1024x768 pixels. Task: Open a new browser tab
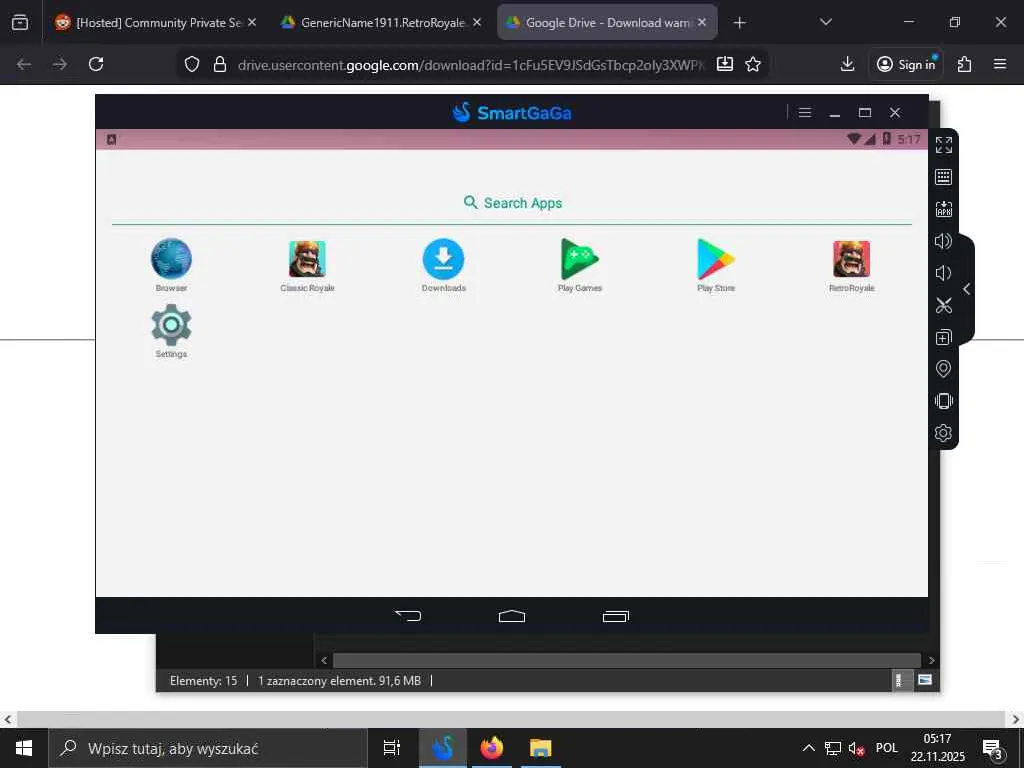tap(739, 23)
